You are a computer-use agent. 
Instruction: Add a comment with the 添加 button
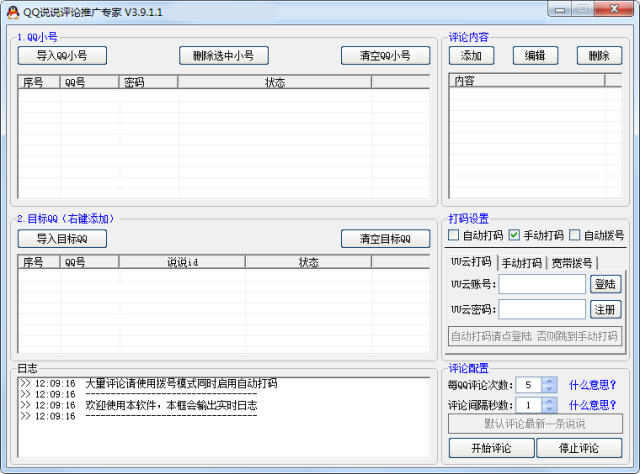click(471, 56)
